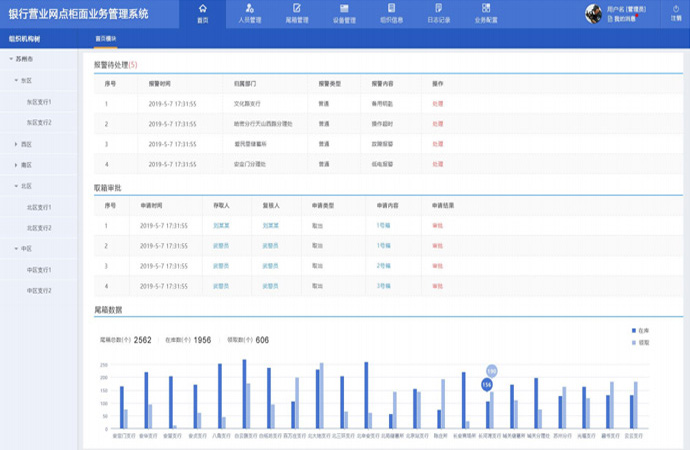Open 业务配置 business configuration icon

pos(484,9)
